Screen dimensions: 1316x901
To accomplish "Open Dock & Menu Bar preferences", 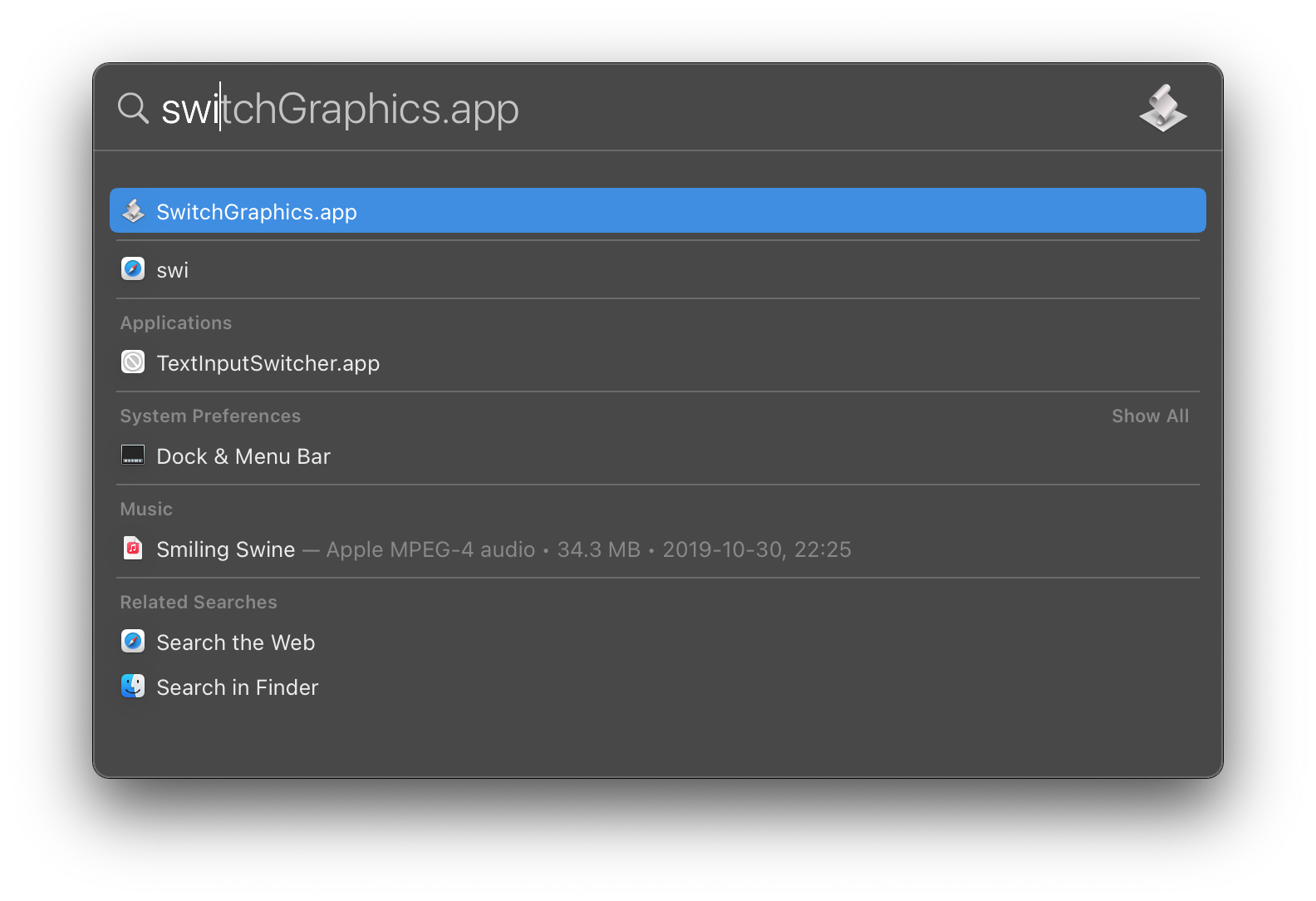I will (243, 456).
